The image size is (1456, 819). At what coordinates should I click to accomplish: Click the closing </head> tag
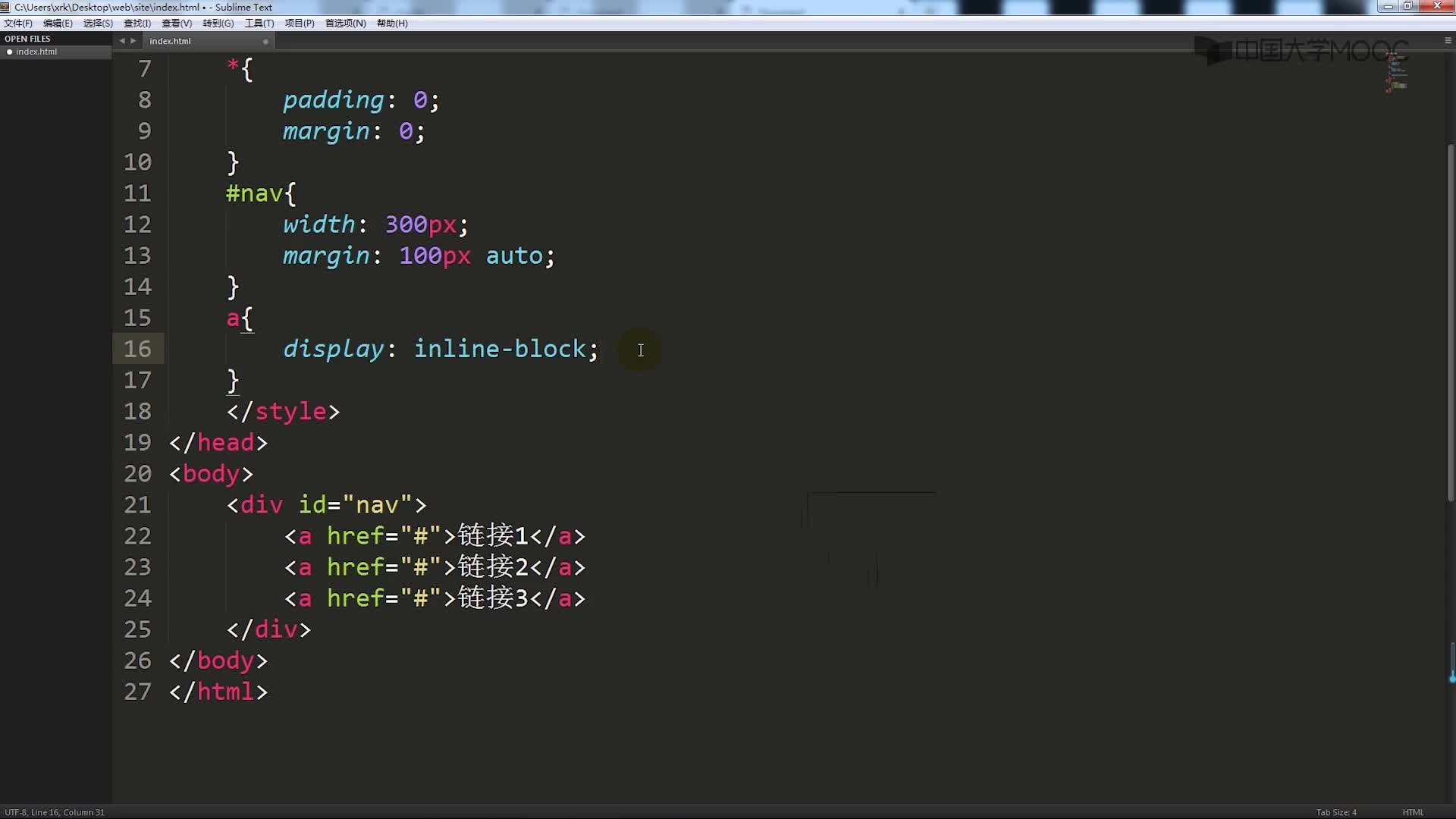[218, 442]
